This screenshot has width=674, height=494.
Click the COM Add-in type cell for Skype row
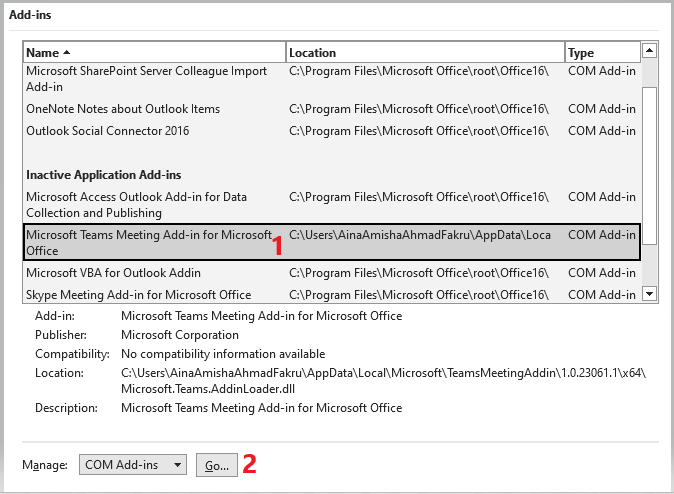602,295
